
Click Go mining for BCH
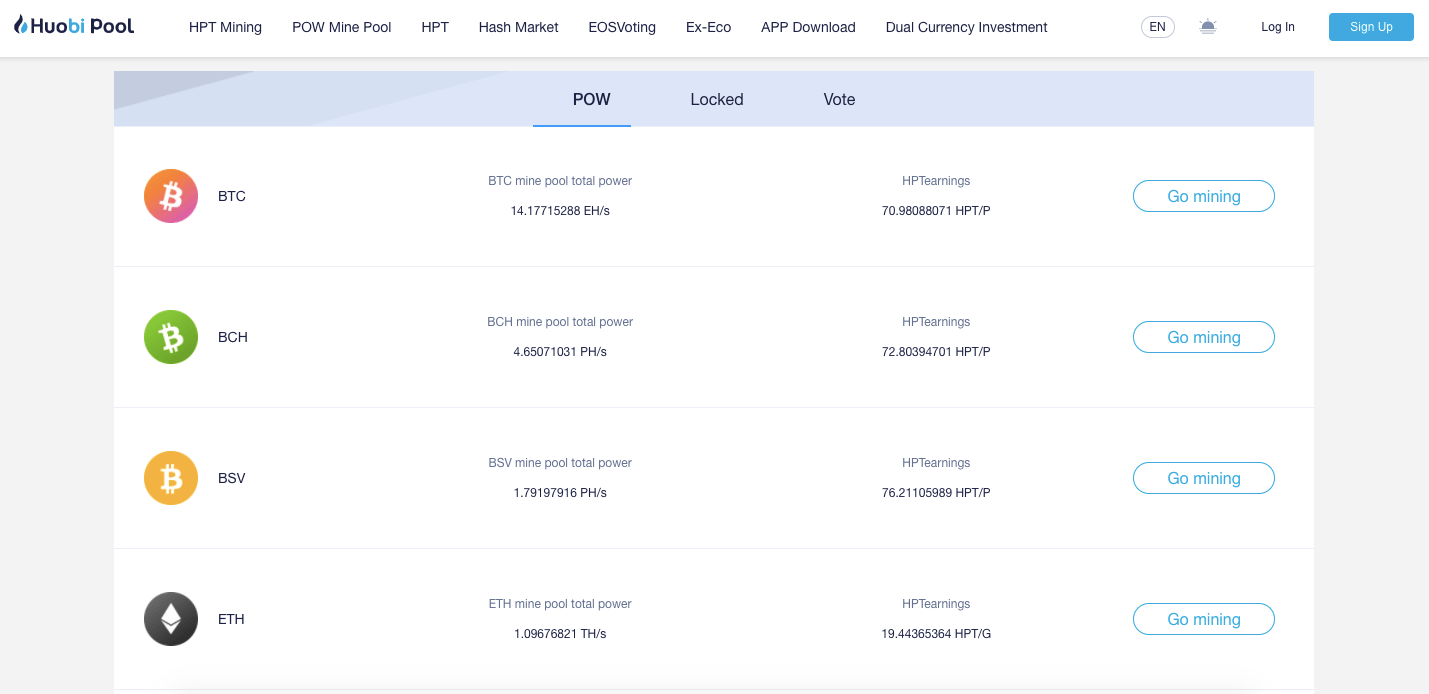tap(1204, 337)
